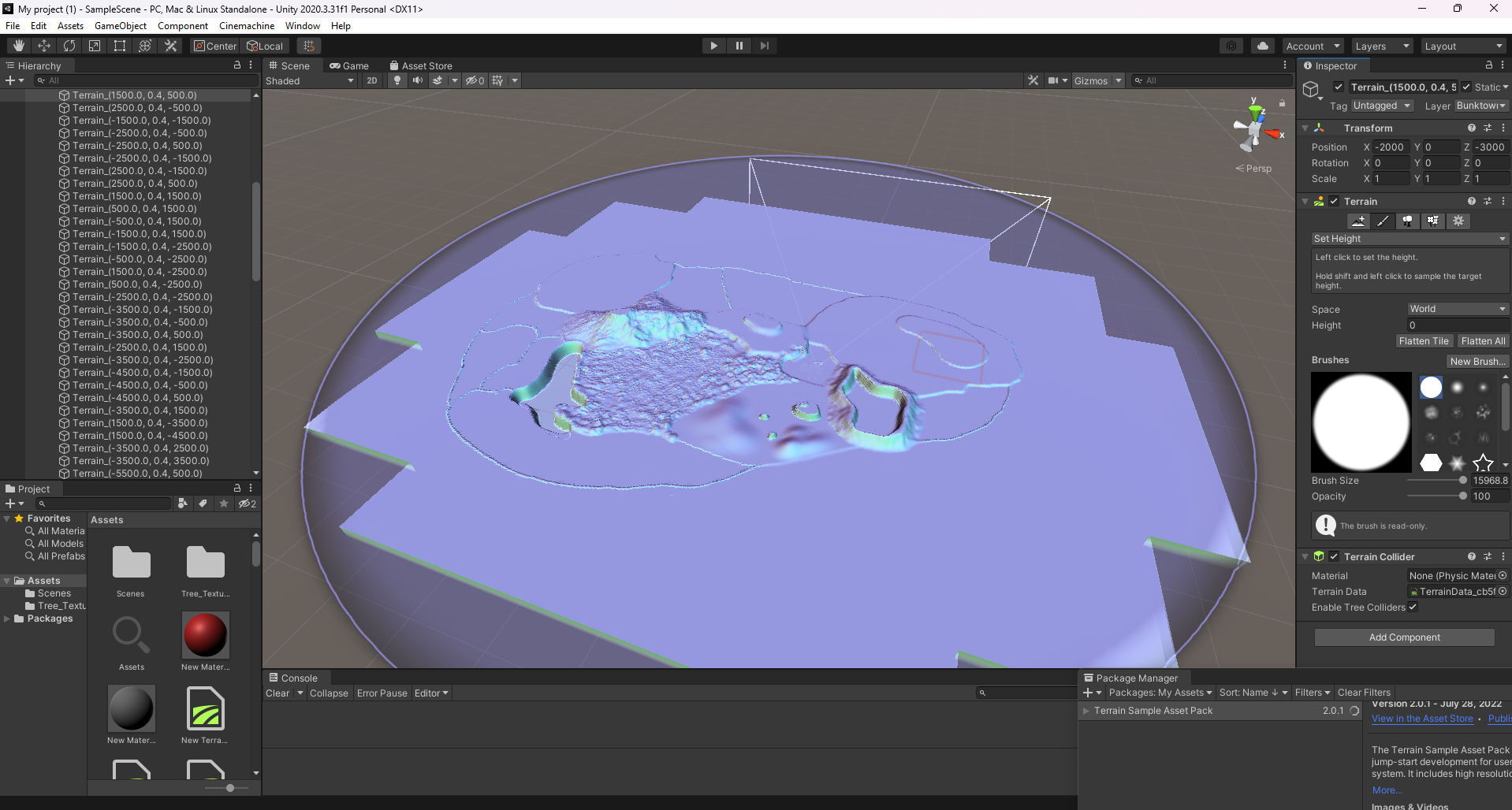Toggle scene lighting lightbulb icon
This screenshot has width=1512, height=810.
[397, 80]
